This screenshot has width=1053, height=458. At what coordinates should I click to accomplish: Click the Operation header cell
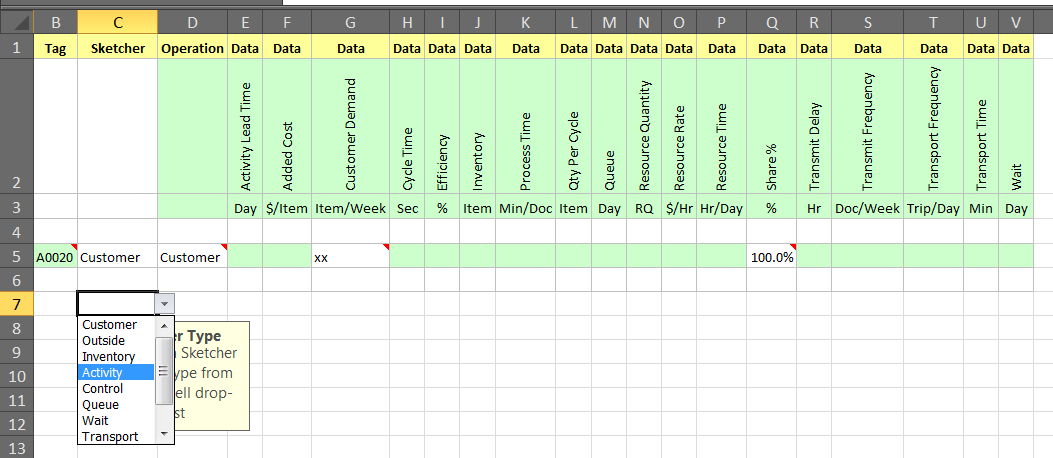coord(193,48)
